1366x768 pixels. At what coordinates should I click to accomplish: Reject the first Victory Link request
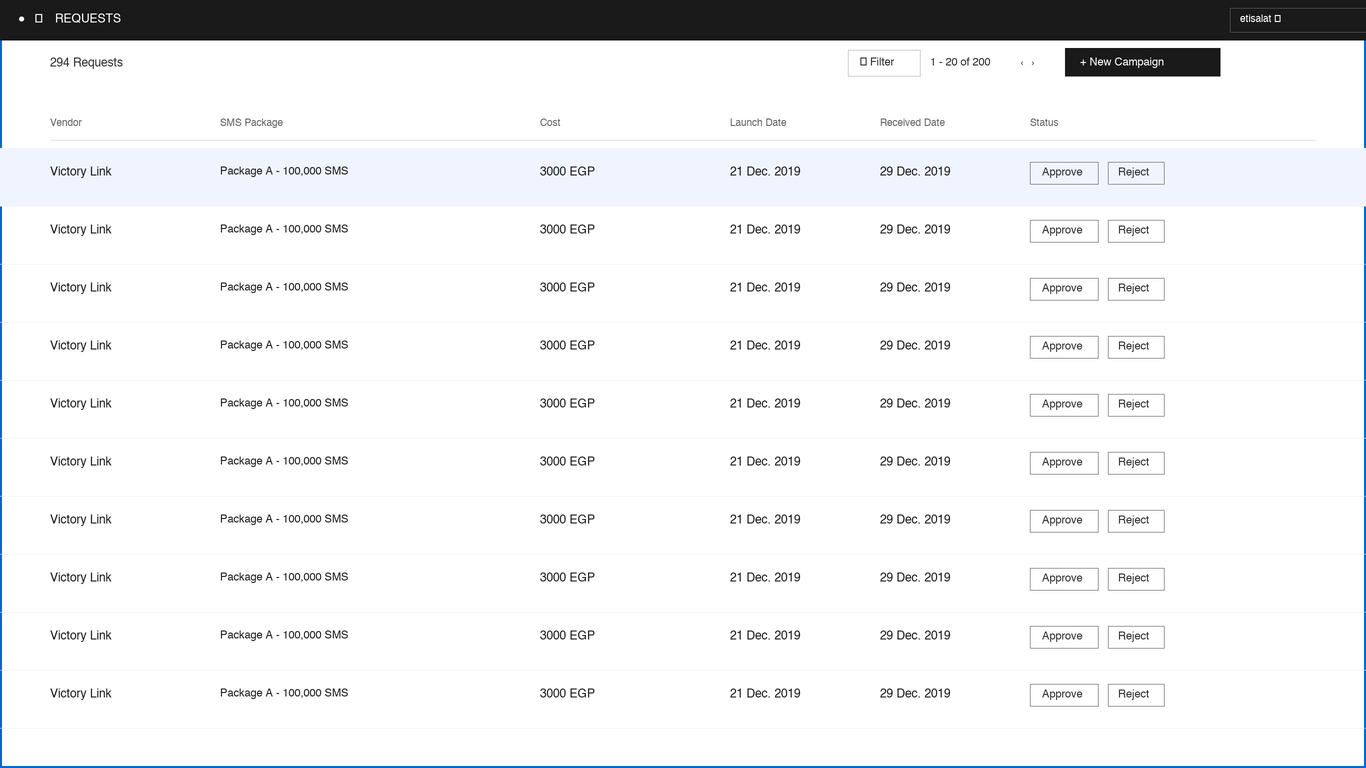tap(1135, 172)
